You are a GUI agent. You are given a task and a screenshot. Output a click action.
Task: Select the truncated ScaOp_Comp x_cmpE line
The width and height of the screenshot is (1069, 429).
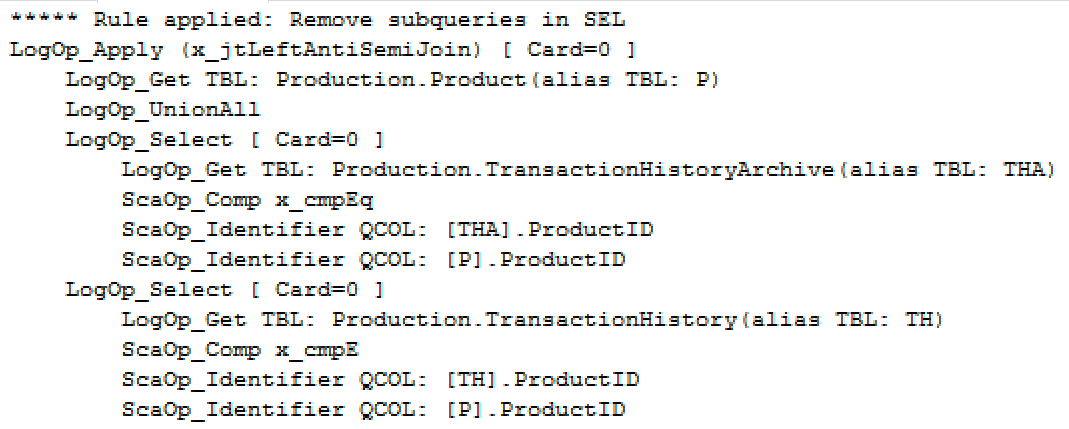coord(240,349)
